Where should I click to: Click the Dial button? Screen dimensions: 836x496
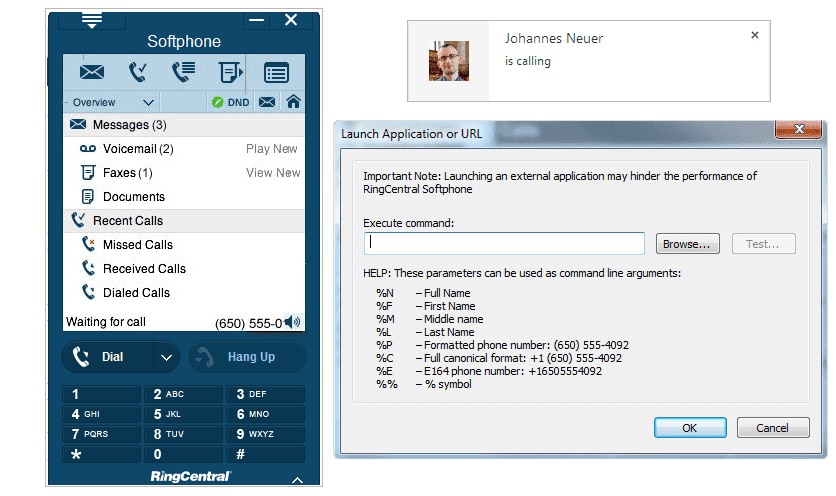tap(108, 357)
